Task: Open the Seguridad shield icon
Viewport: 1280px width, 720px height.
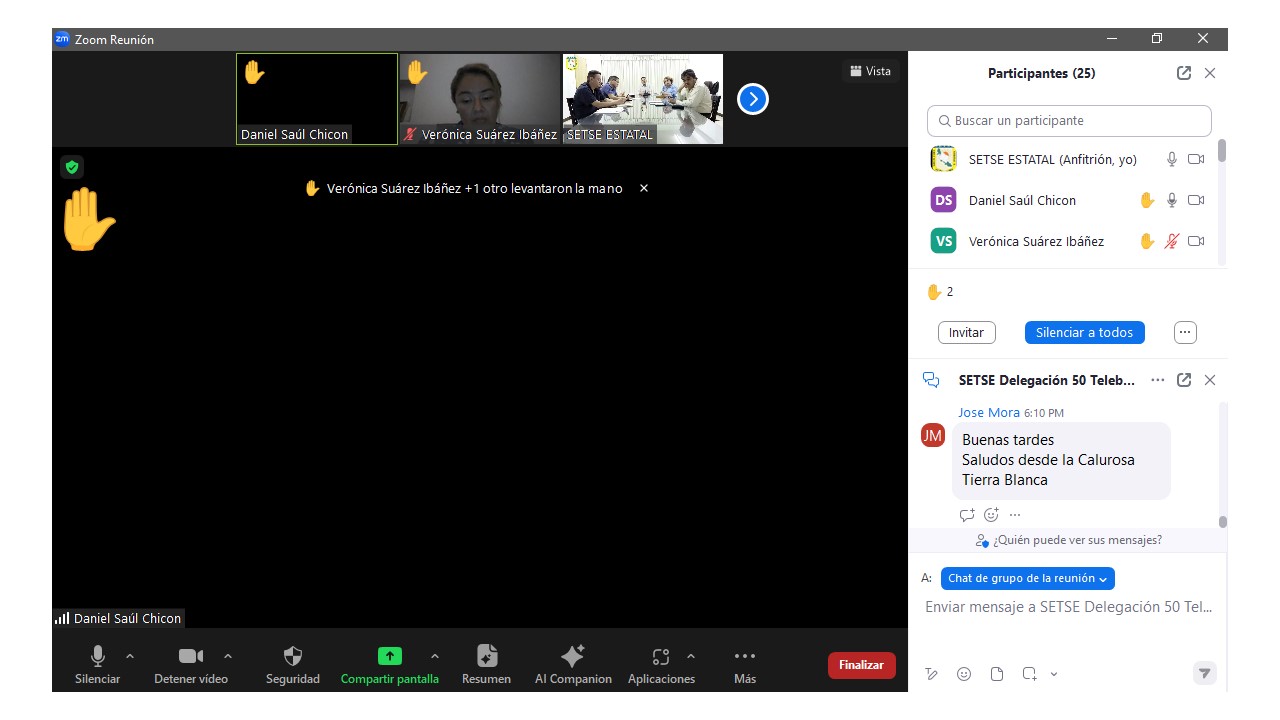Action: pos(292,657)
